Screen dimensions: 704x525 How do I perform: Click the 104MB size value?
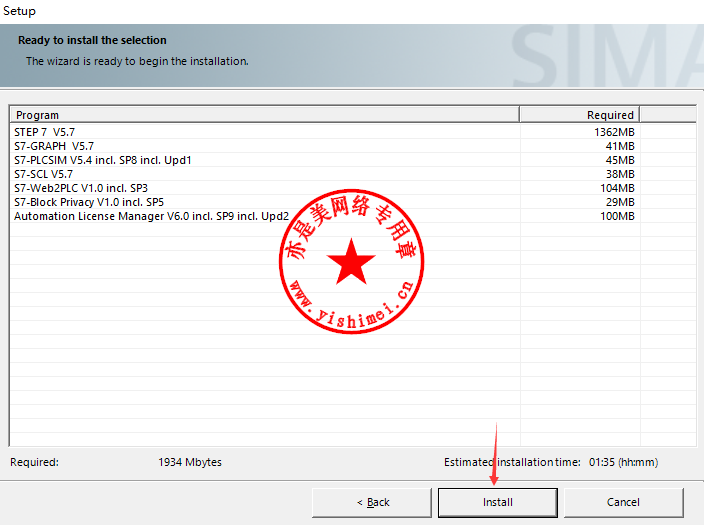point(617,188)
